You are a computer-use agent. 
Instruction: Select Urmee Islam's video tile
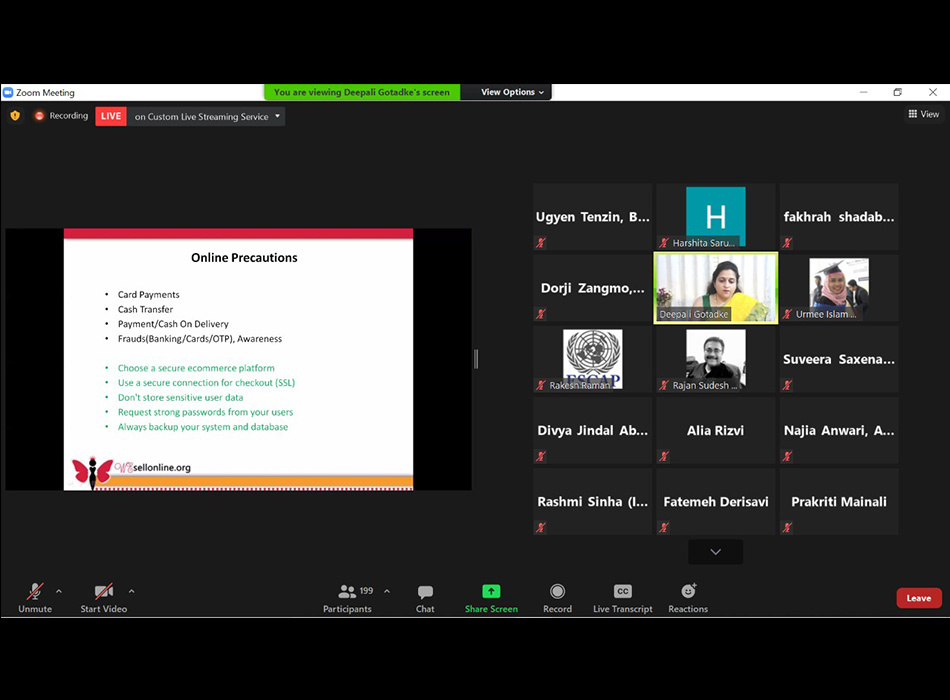839,288
